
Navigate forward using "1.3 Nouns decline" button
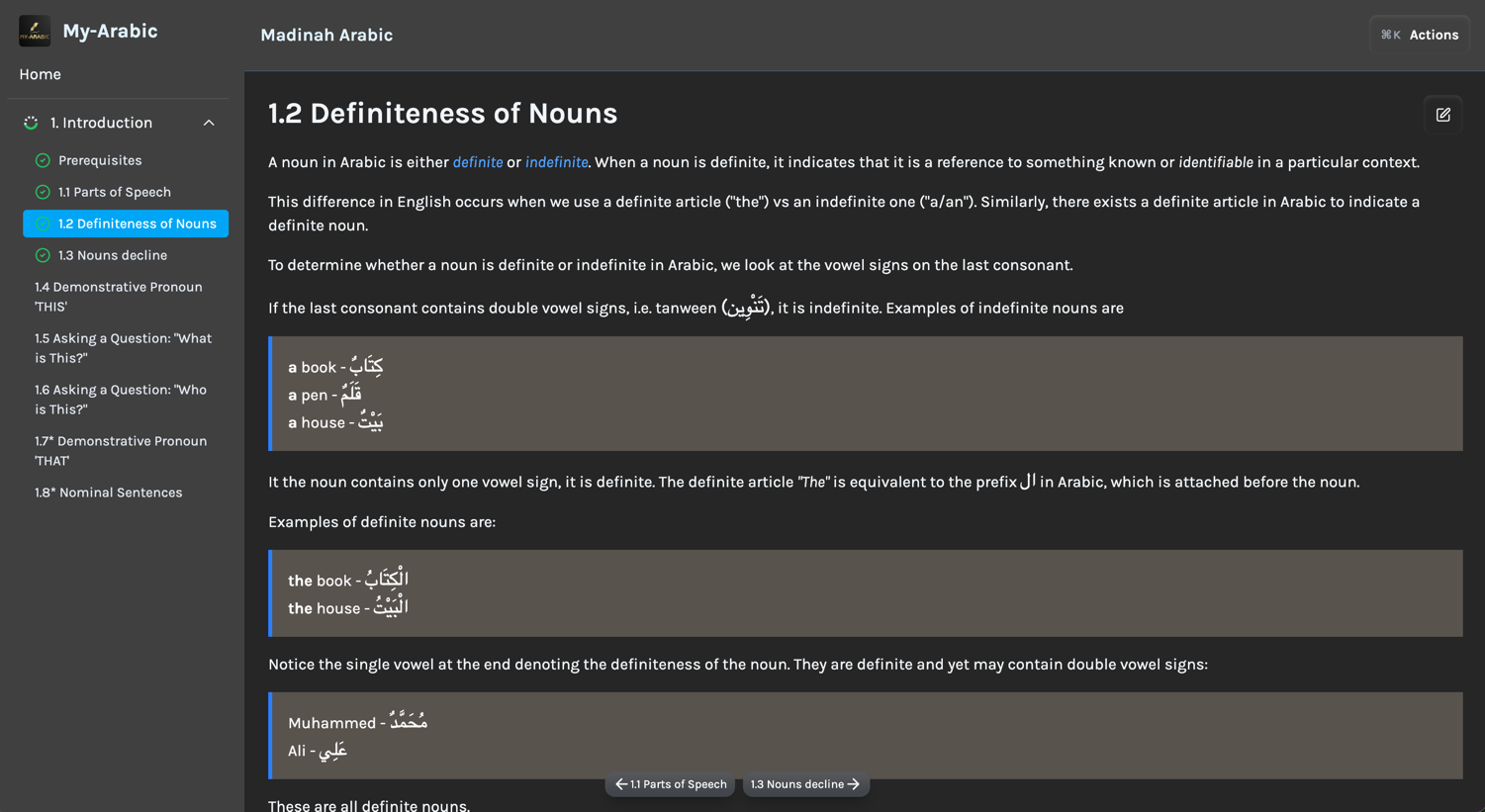[805, 783]
